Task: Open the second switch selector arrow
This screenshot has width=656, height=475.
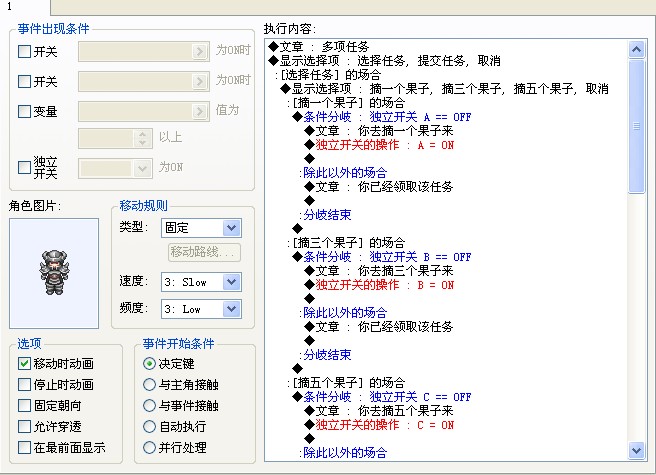Action: click(200, 81)
